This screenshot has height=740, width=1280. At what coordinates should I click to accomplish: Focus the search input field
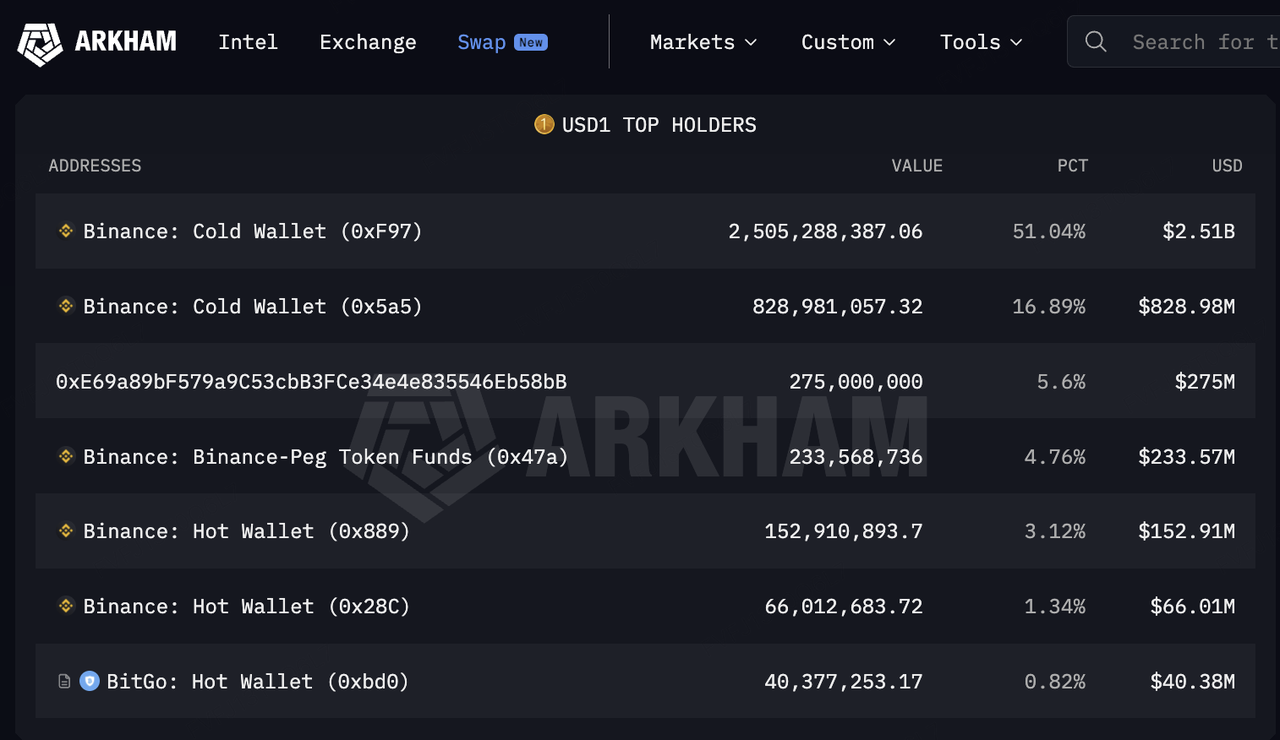(1200, 42)
